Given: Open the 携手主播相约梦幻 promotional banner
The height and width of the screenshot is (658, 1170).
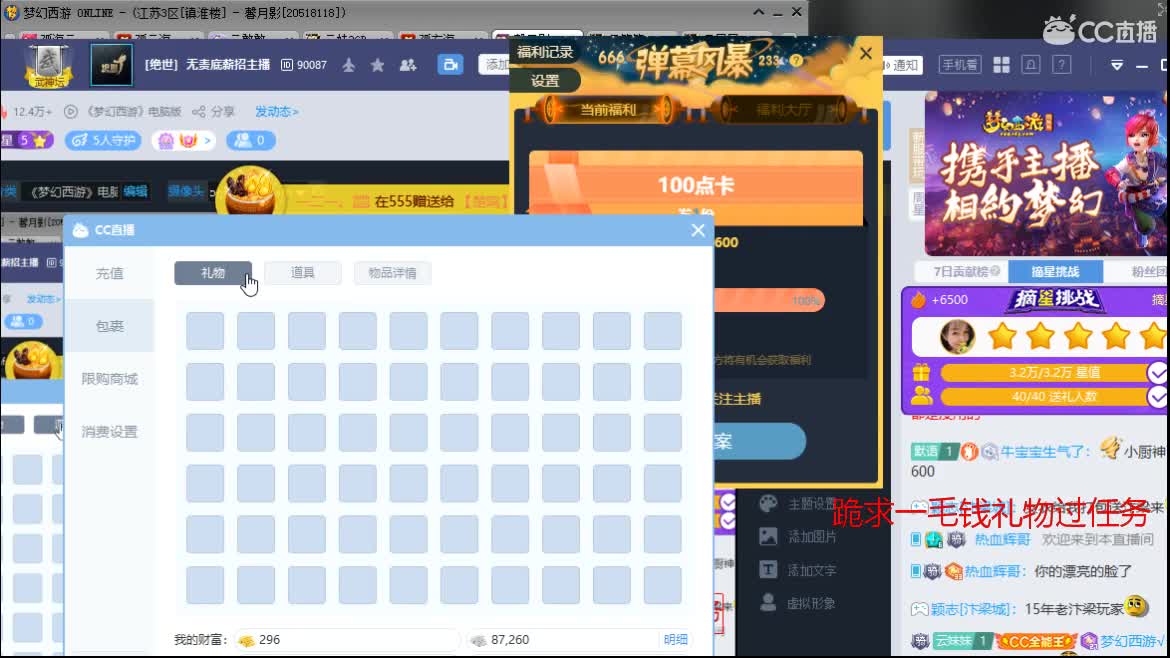Looking at the screenshot, I should [1045, 174].
